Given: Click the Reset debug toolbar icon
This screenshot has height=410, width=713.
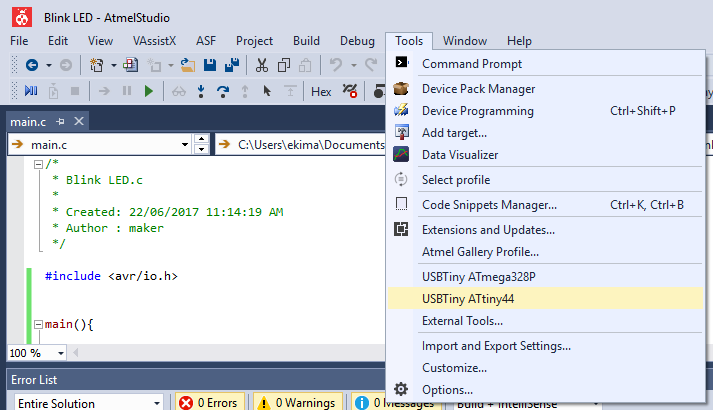Looking at the screenshot, I should (x=290, y=91).
